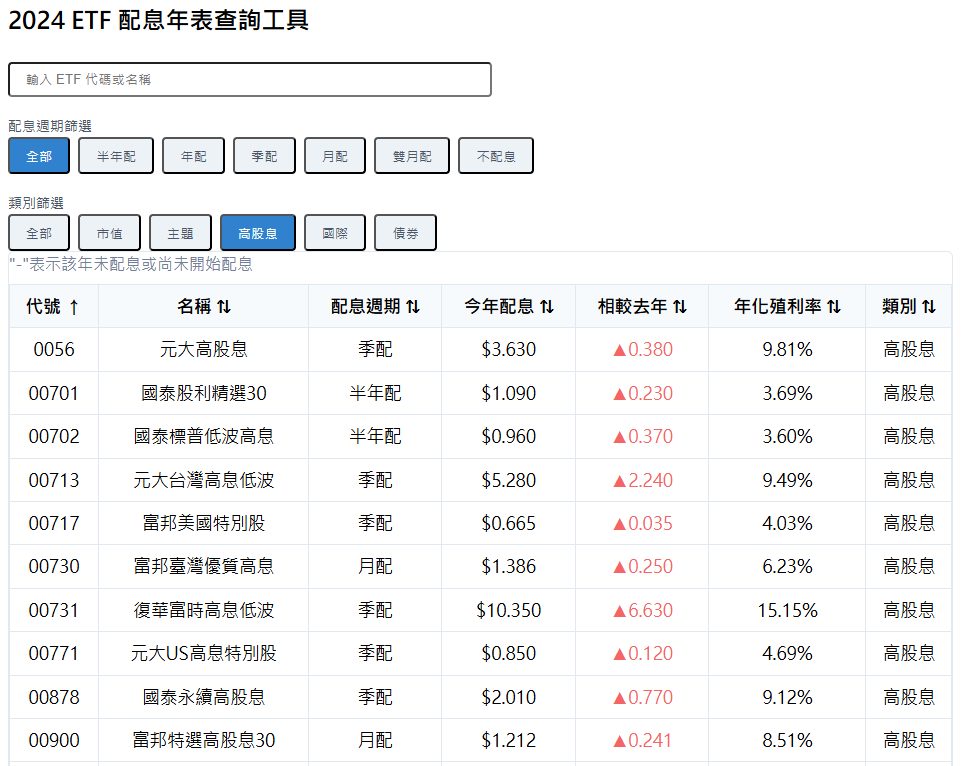Click name 富邦美國特別股
The height and width of the screenshot is (766, 961).
click(x=203, y=523)
